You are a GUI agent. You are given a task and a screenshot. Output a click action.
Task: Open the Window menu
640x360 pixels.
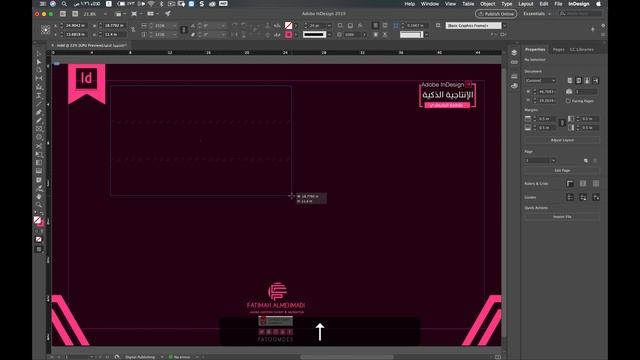[429, 4]
